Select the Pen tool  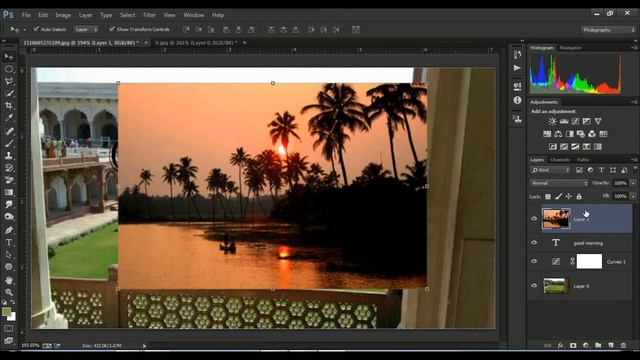[9, 230]
